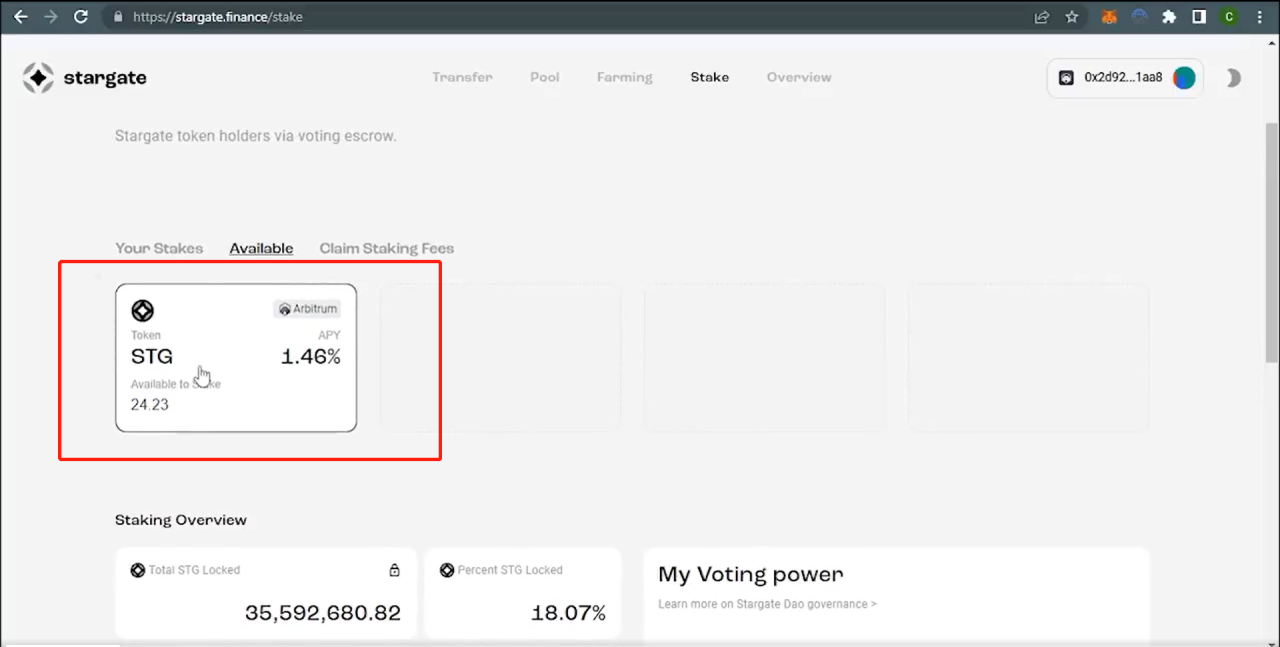Click the Chrome profile avatar

pyautogui.click(x=1229, y=17)
